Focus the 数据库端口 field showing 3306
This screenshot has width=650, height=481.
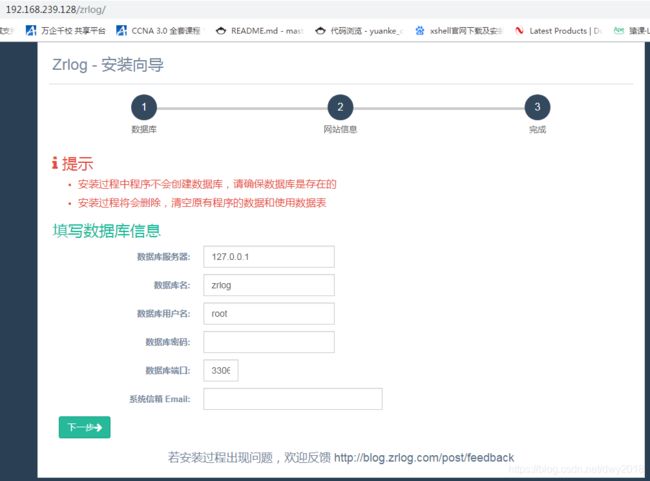coord(221,370)
